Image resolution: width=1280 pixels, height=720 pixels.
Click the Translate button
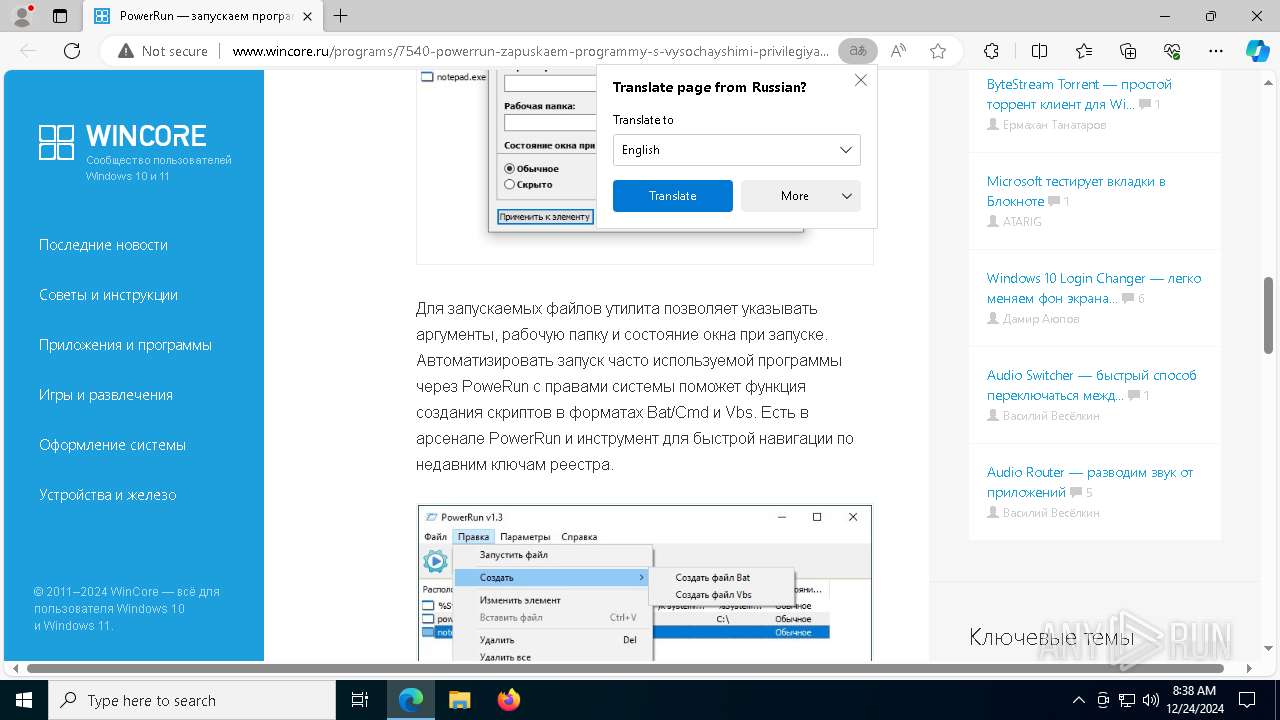pos(672,196)
